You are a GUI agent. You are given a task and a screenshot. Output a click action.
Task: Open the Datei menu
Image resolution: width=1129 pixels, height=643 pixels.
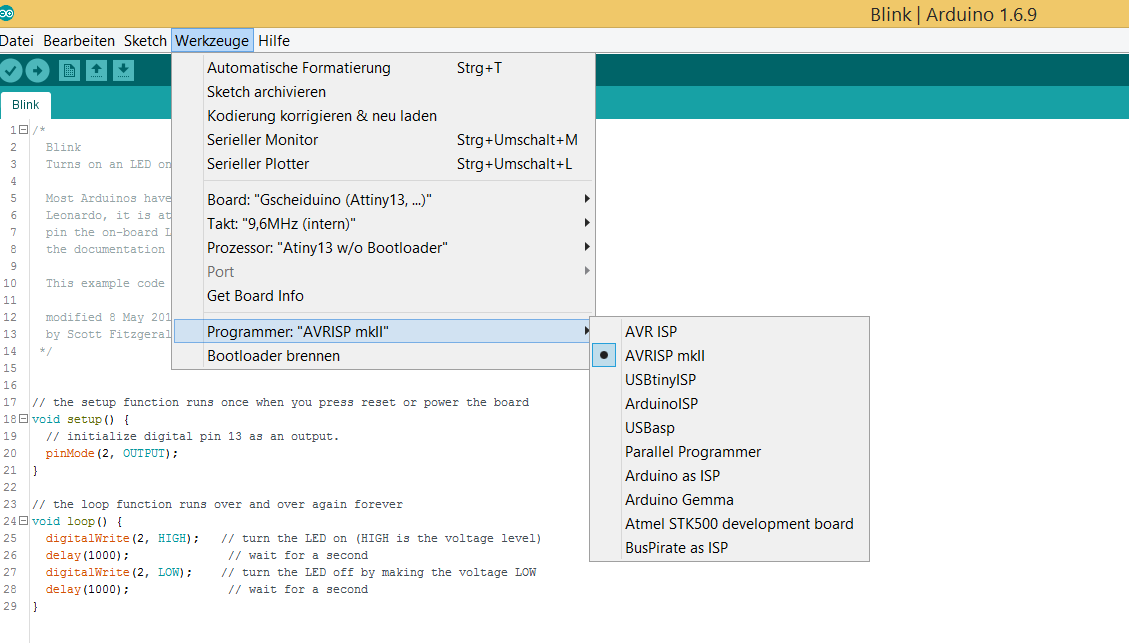[17, 41]
